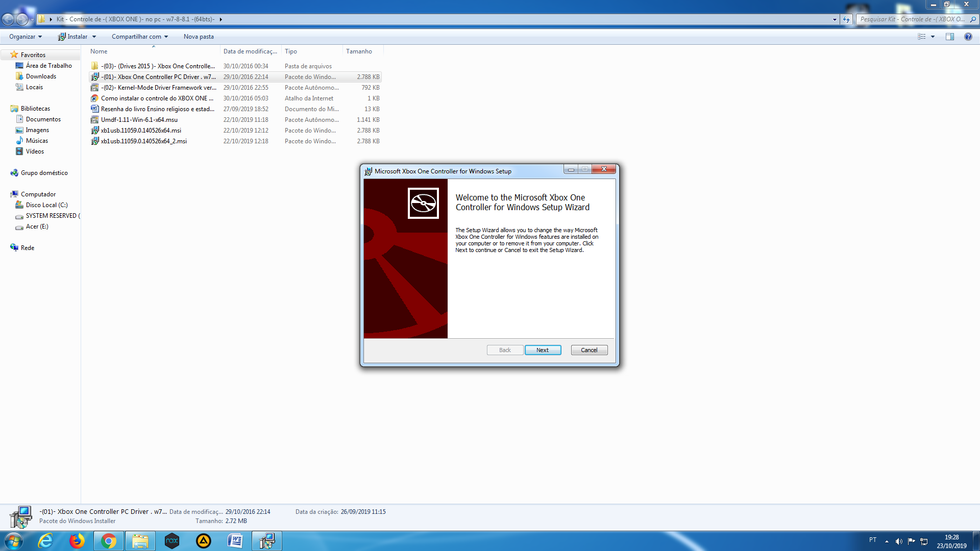Viewport: 980px width, 551px height.
Task: Cancel the Xbox One Controller setup
Action: (589, 350)
